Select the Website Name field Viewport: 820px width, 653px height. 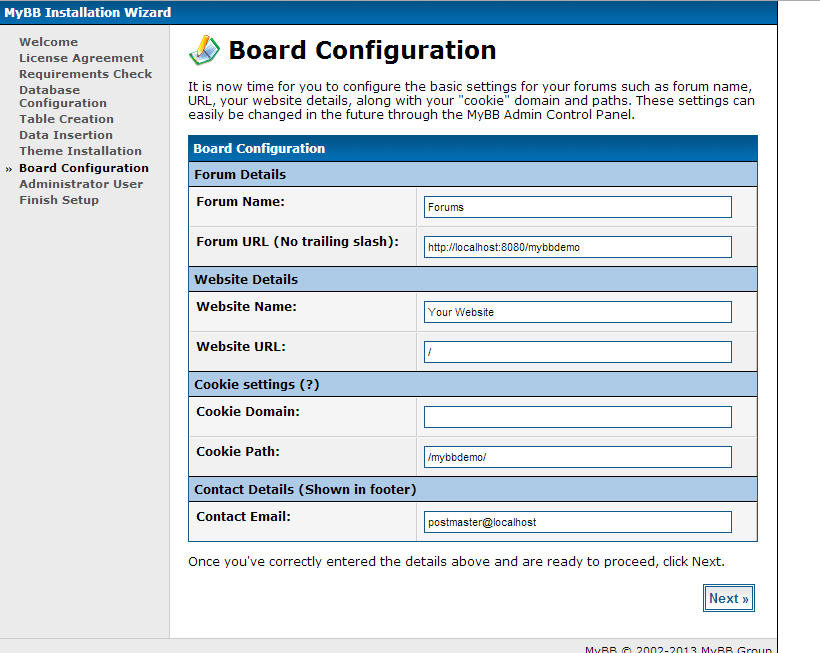(577, 312)
